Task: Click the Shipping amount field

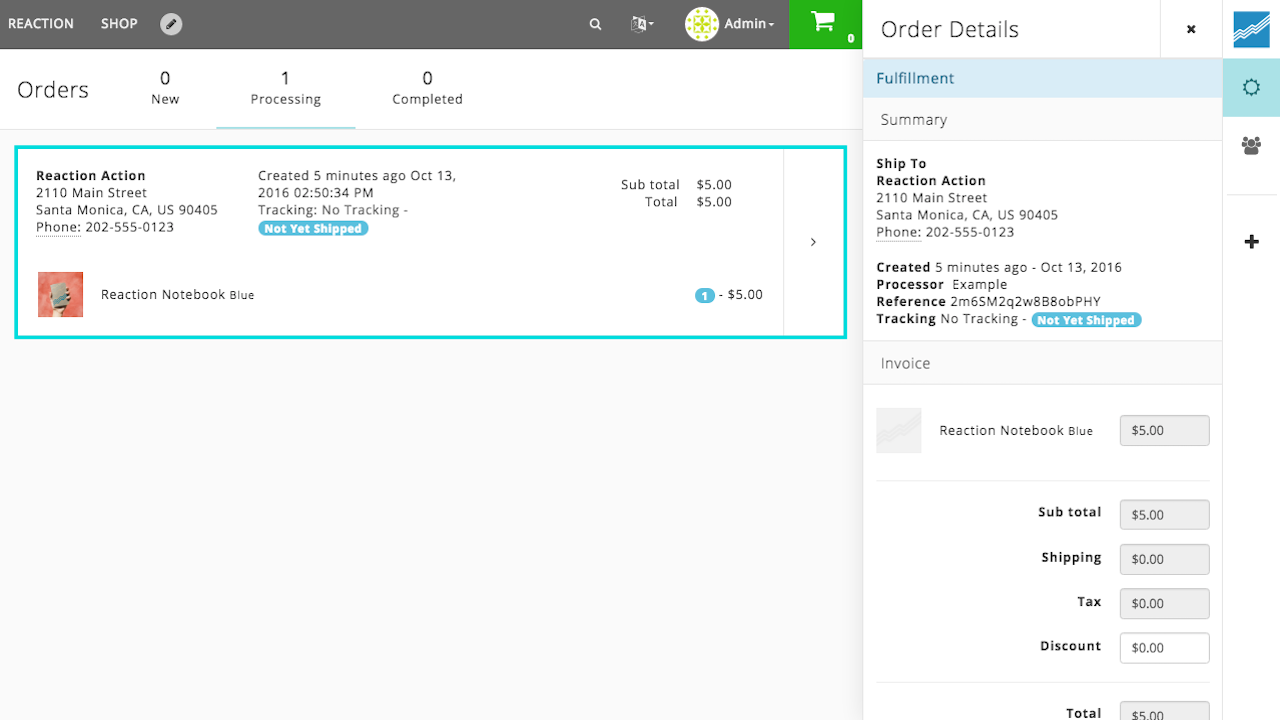Action: coord(1164,559)
